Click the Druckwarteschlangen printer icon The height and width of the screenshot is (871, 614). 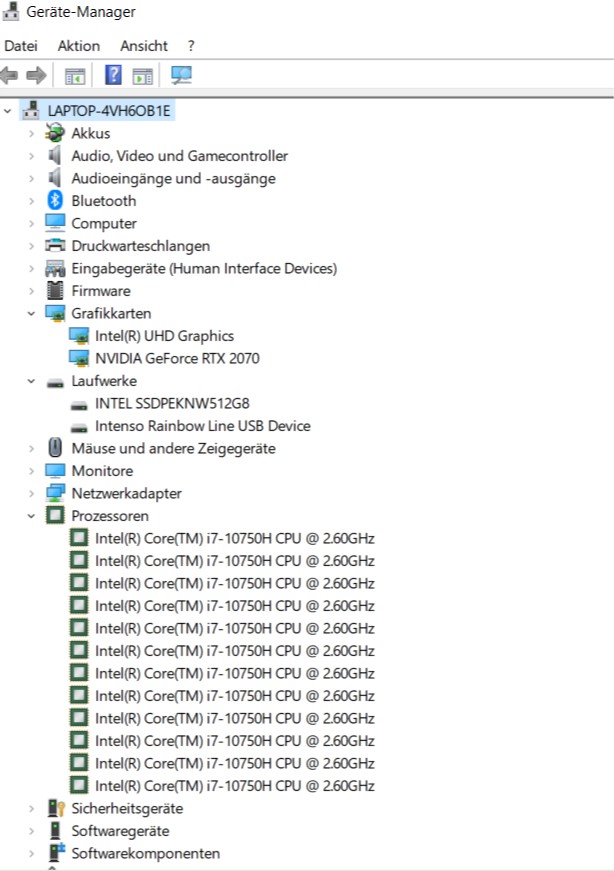pyautogui.click(x=54, y=246)
